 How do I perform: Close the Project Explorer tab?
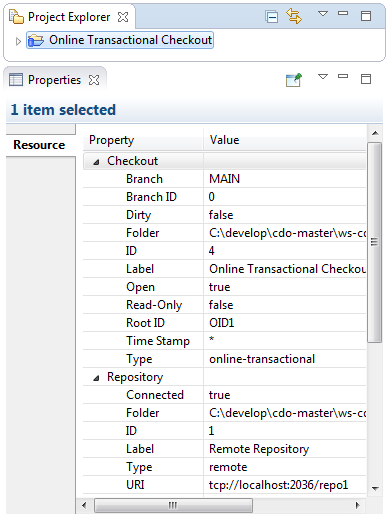coord(123,17)
